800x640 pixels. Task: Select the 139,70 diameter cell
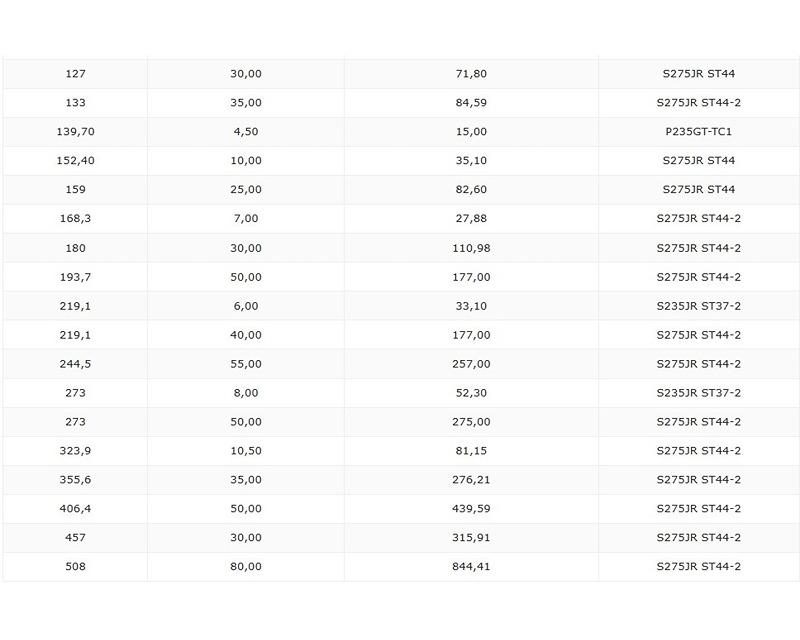(75, 132)
